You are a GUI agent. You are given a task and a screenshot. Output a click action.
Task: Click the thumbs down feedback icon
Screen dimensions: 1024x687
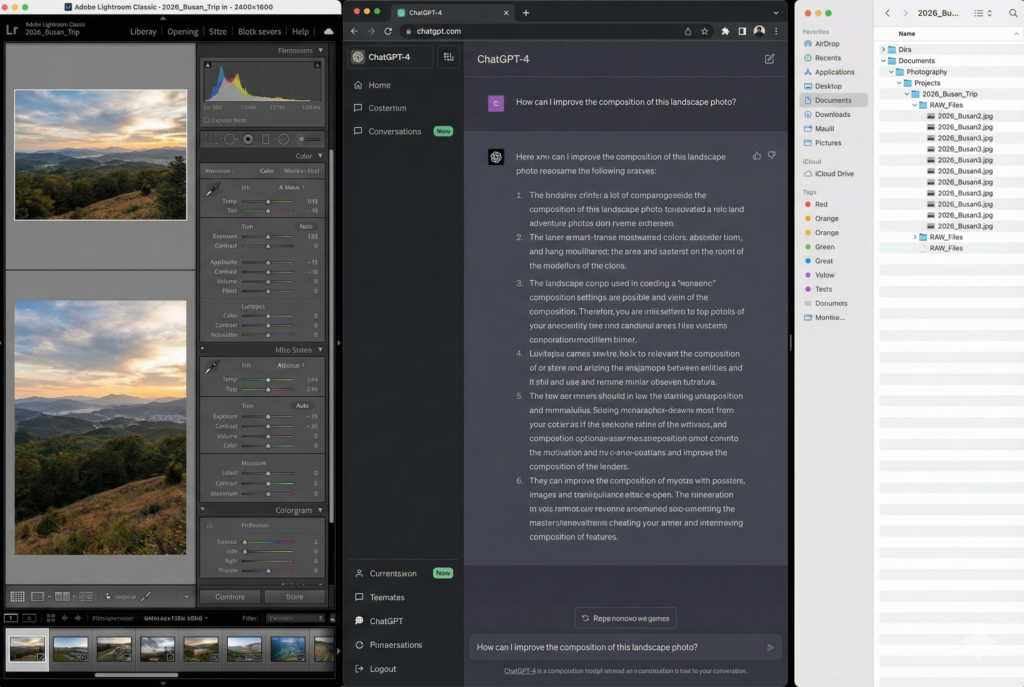pyautogui.click(x=771, y=156)
